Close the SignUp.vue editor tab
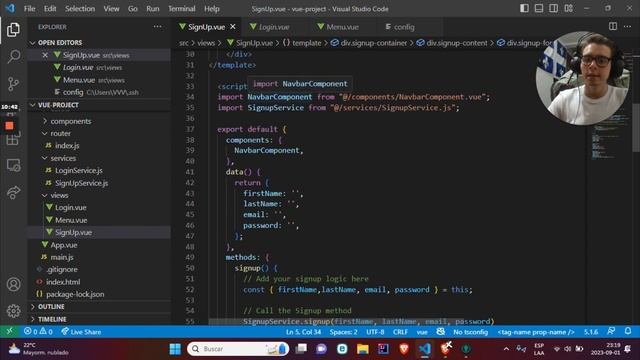Screen dimensions: 640x360 point(233,27)
